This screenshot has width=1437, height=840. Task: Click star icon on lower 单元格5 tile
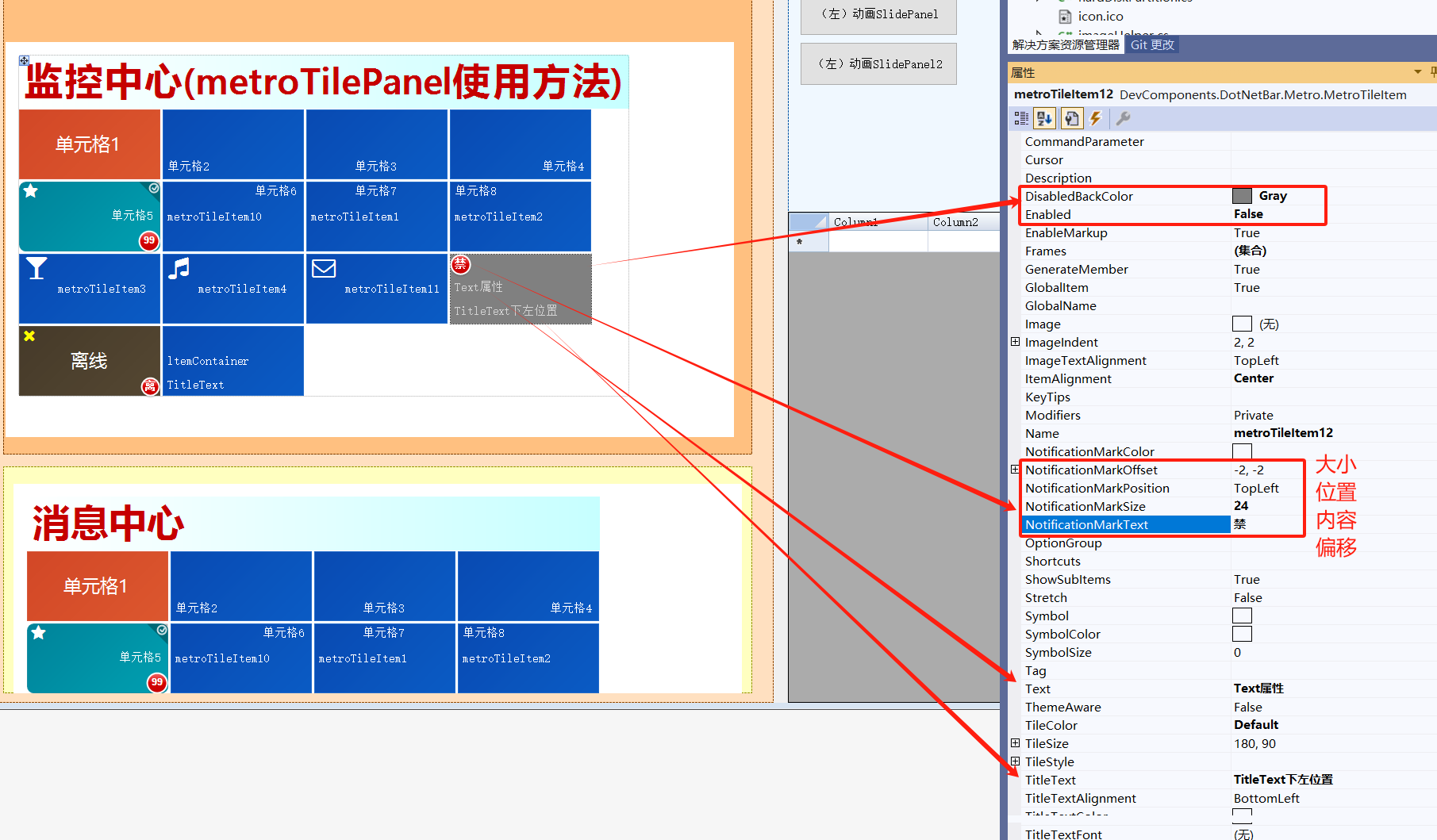pos(39,633)
